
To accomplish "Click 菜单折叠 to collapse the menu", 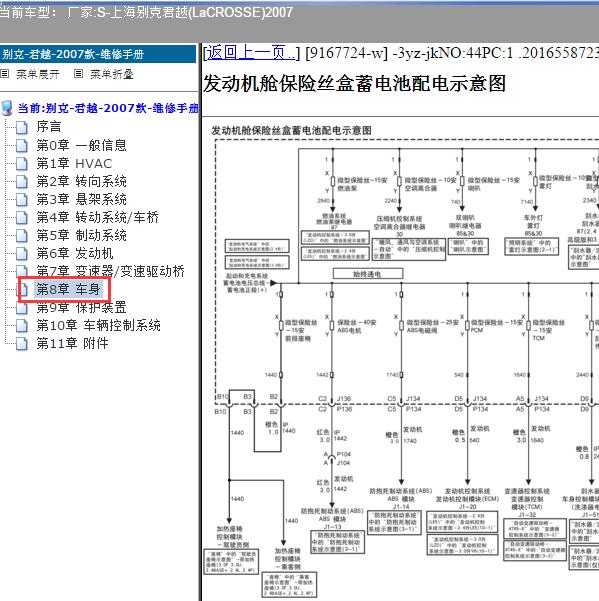I will 112,74.
